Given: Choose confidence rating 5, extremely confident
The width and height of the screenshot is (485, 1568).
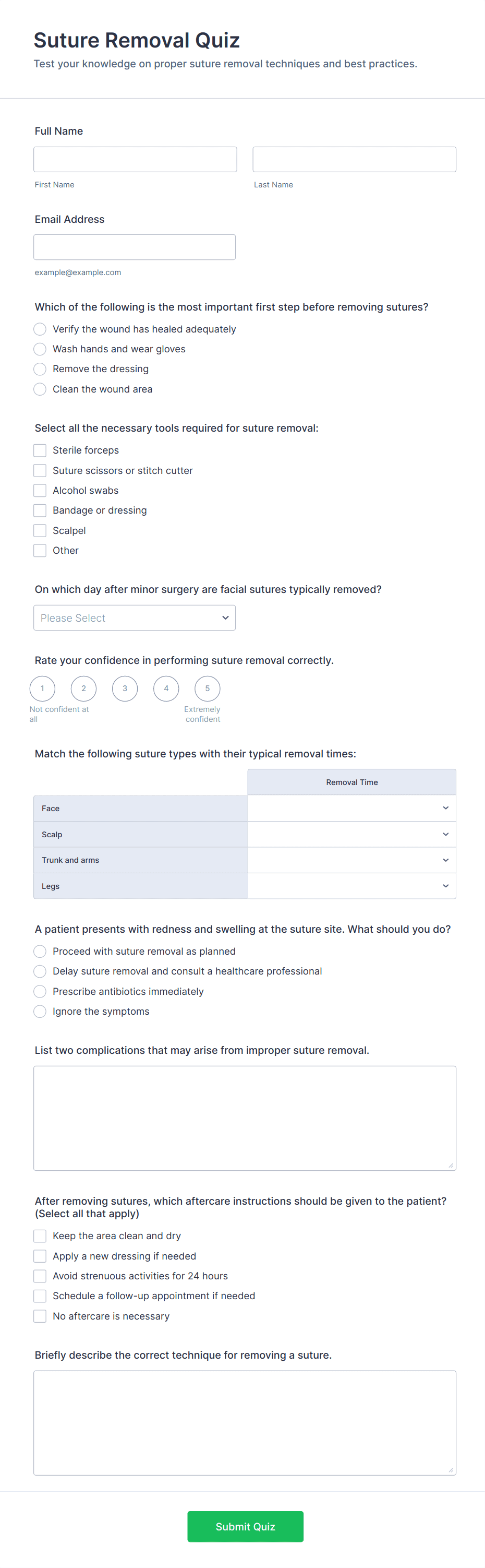Looking at the screenshot, I should coord(208,688).
